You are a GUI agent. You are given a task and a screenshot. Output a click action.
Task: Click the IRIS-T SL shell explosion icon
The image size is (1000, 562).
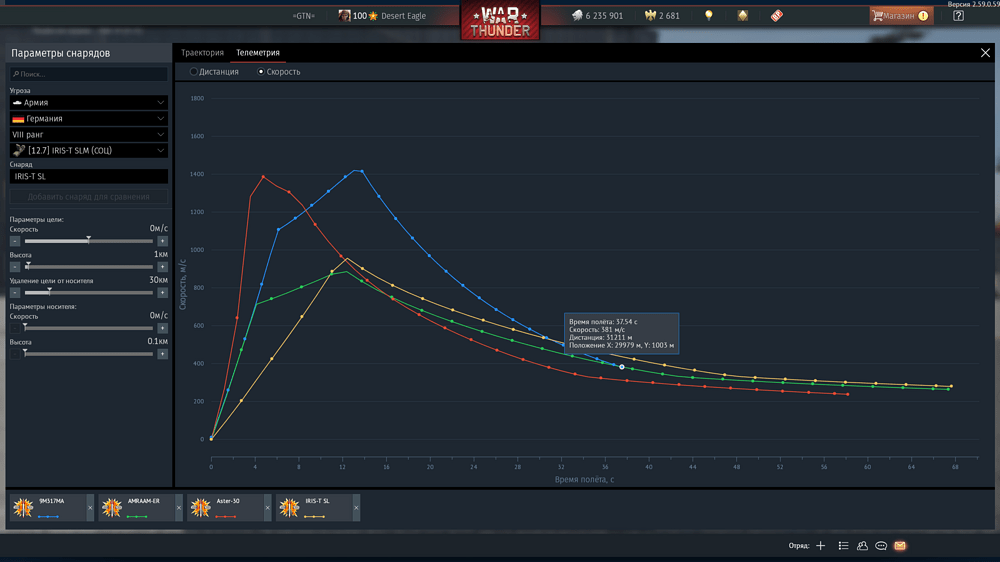pyautogui.click(x=290, y=508)
